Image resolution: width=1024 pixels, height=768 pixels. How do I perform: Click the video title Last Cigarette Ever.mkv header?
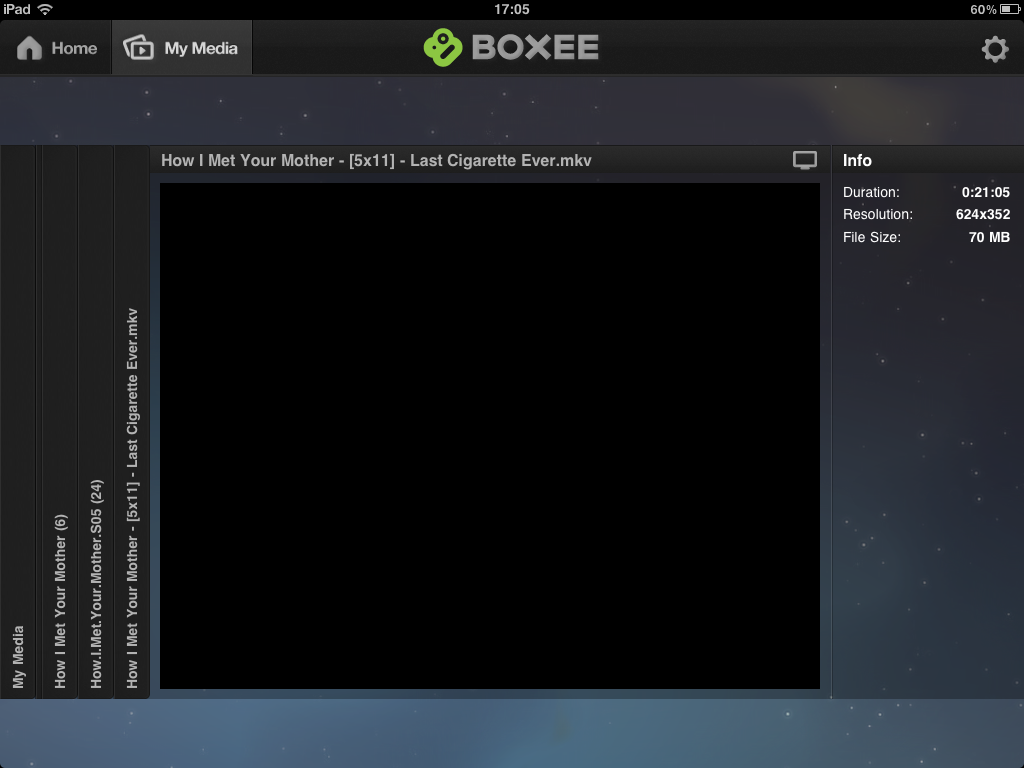(376, 161)
